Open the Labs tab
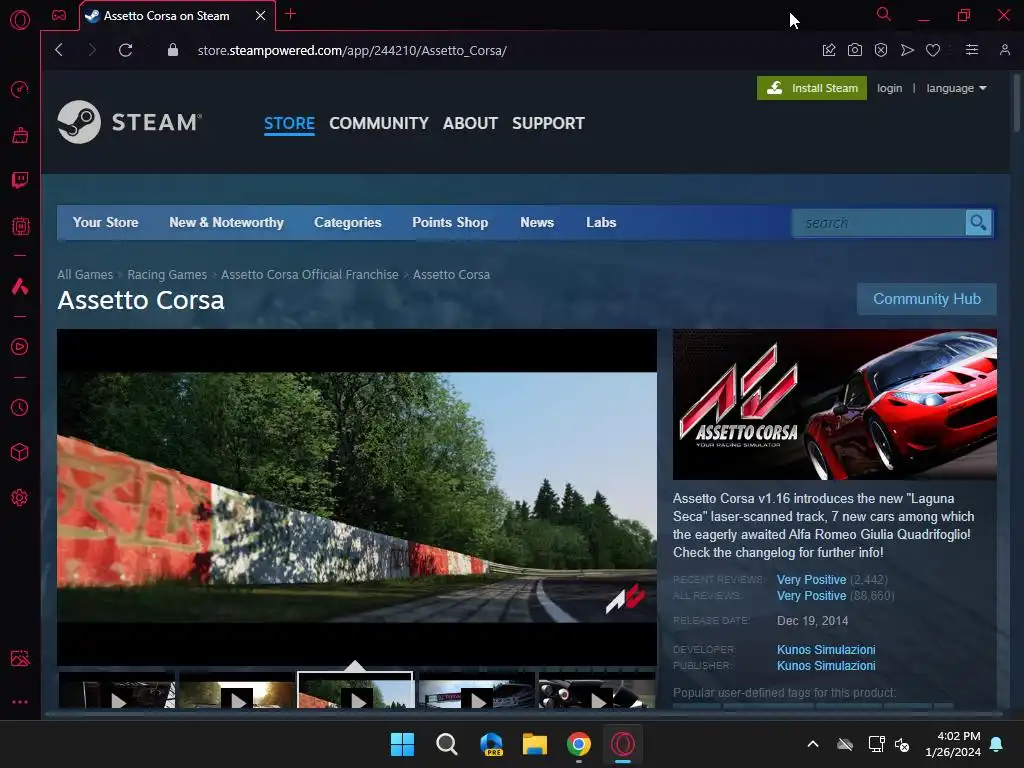 tap(601, 223)
